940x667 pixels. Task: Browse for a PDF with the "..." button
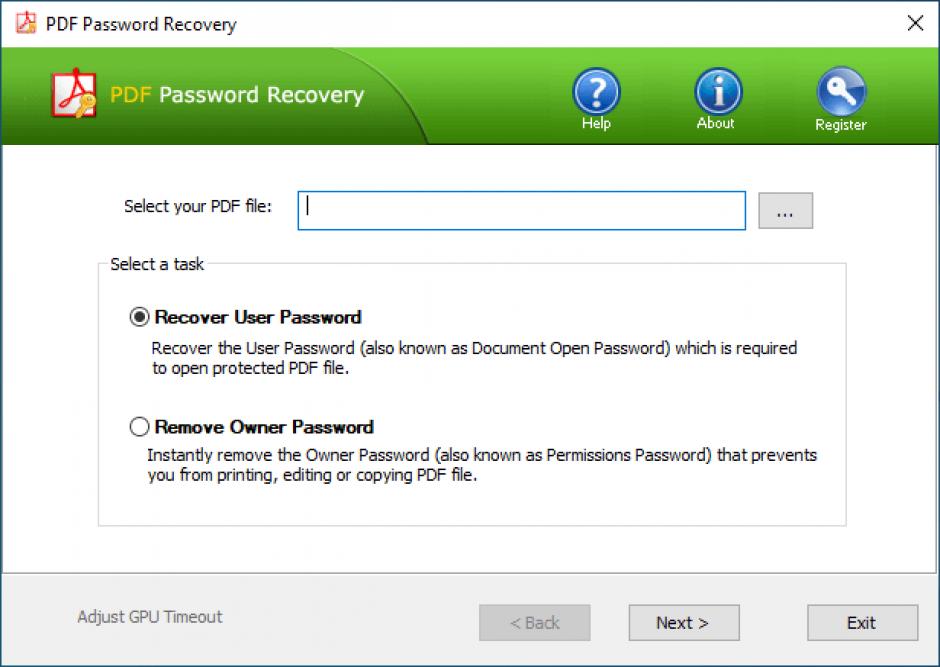(785, 211)
